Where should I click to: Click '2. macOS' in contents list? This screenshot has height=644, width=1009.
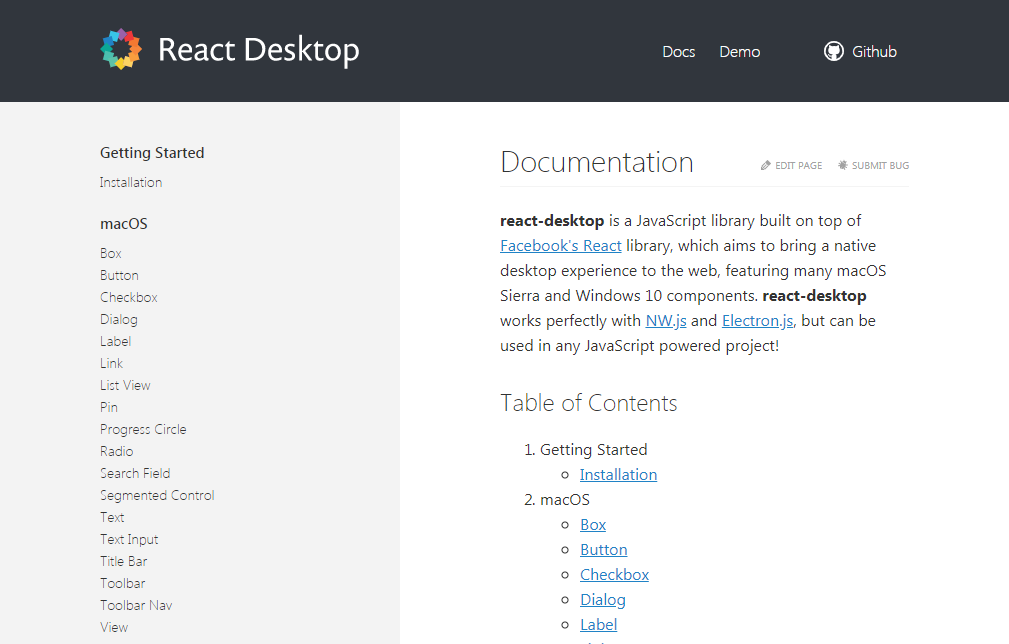[557, 500]
